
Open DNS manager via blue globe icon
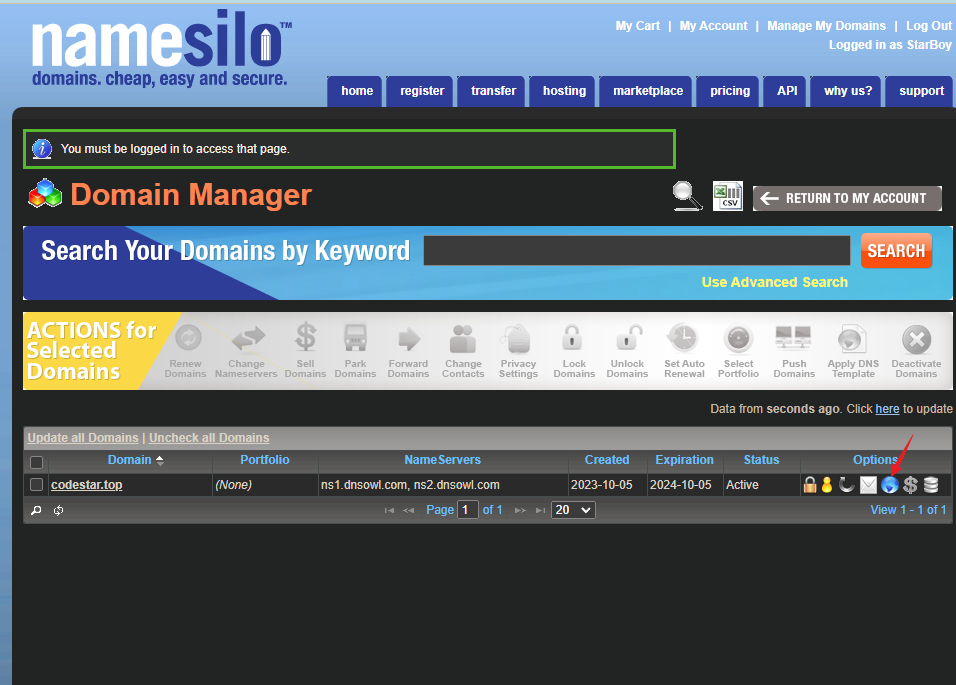click(890, 485)
